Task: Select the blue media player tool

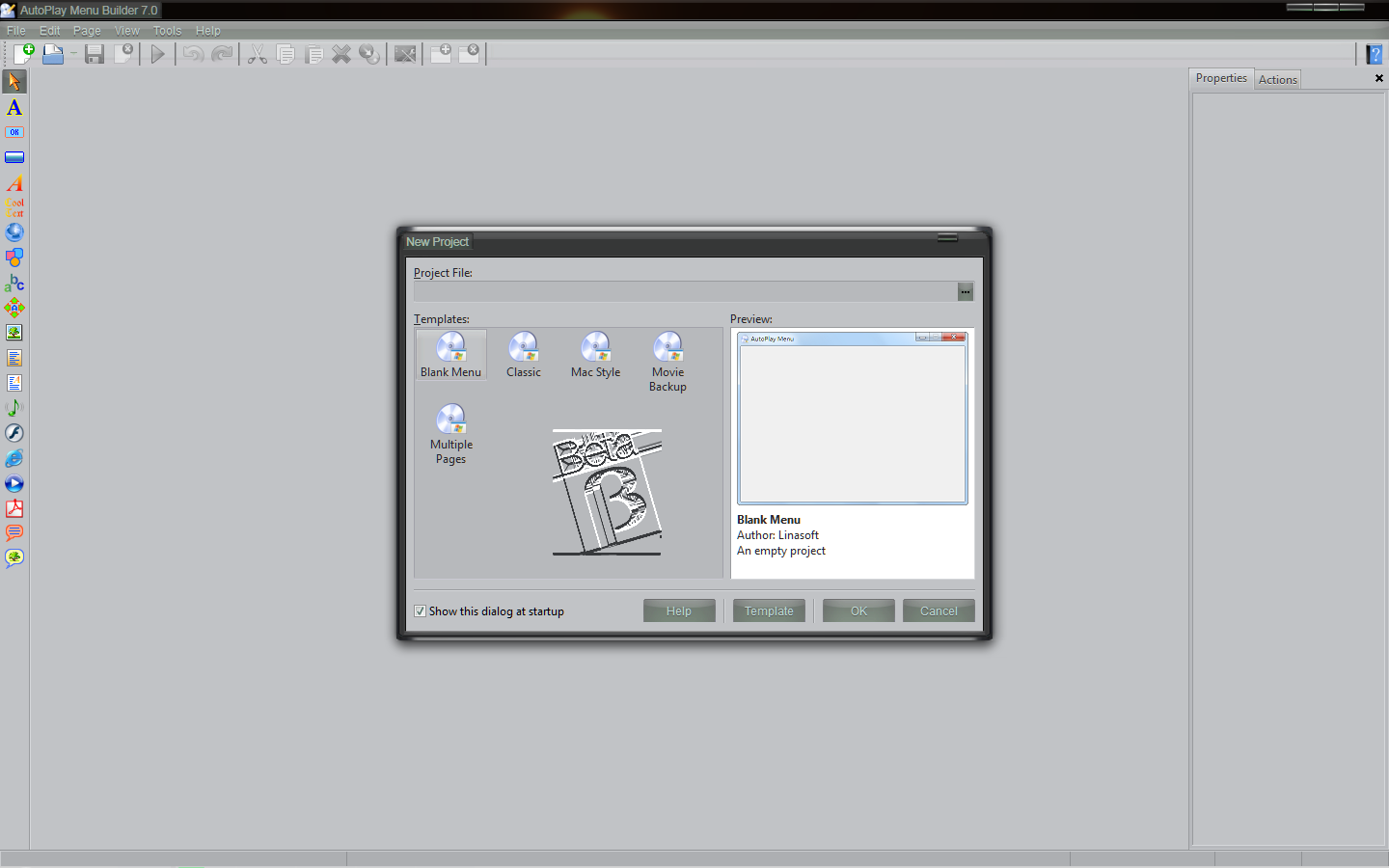Action: tap(14, 483)
